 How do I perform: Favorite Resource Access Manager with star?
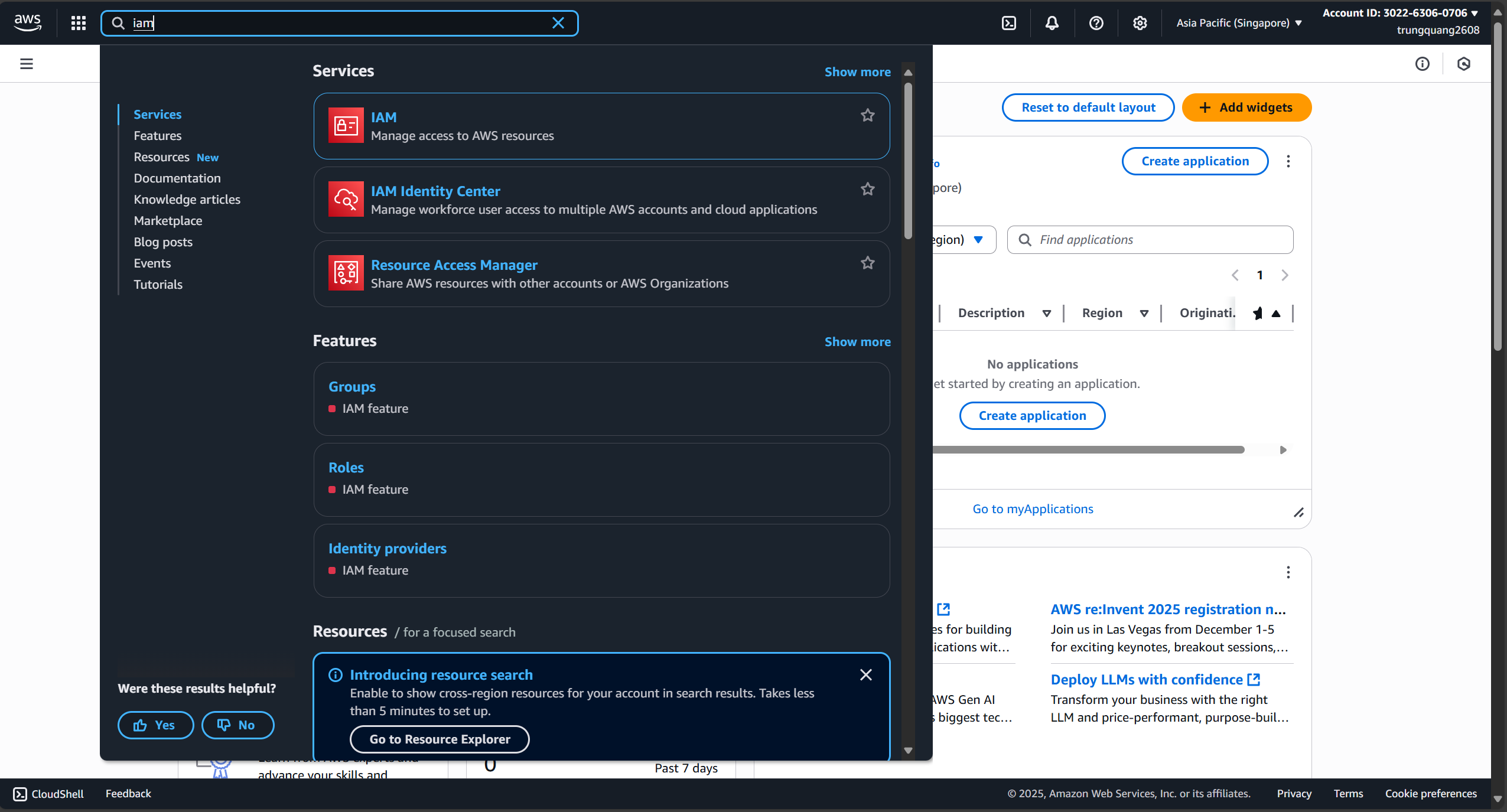click(x=867, y=263)
